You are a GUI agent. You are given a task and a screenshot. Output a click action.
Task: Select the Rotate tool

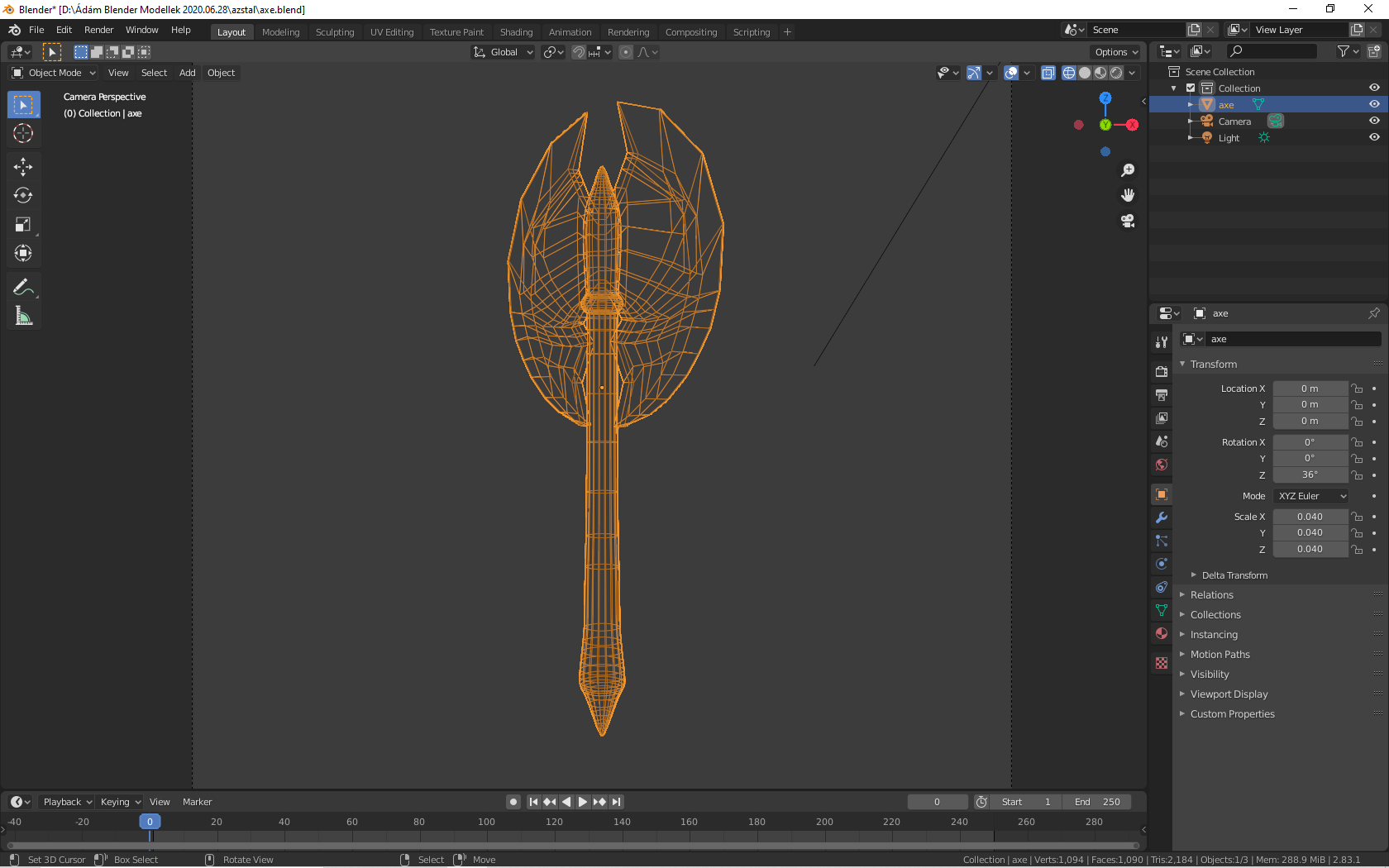[23, 195]
